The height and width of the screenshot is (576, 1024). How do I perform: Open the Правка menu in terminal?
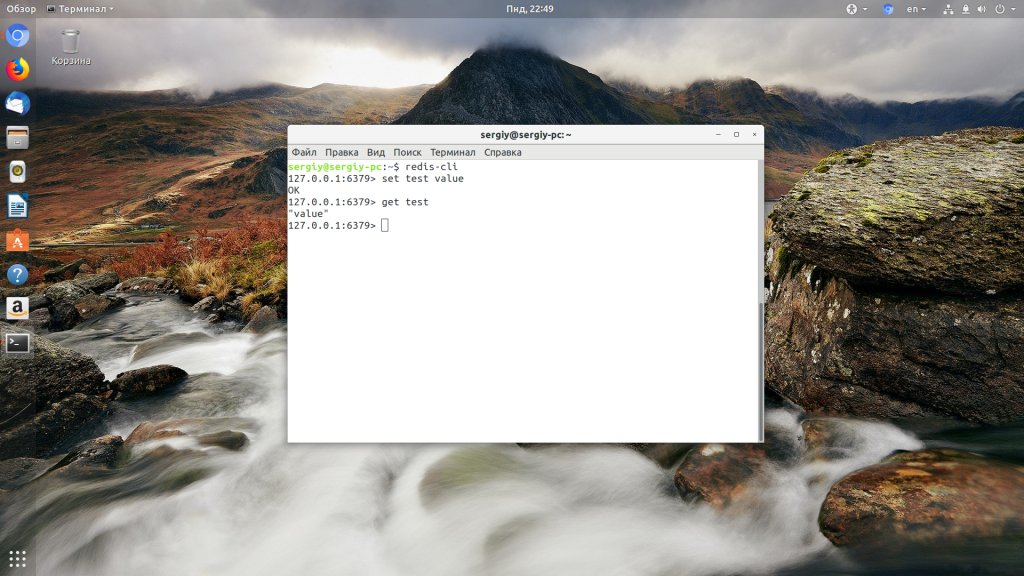coord(342,153)
